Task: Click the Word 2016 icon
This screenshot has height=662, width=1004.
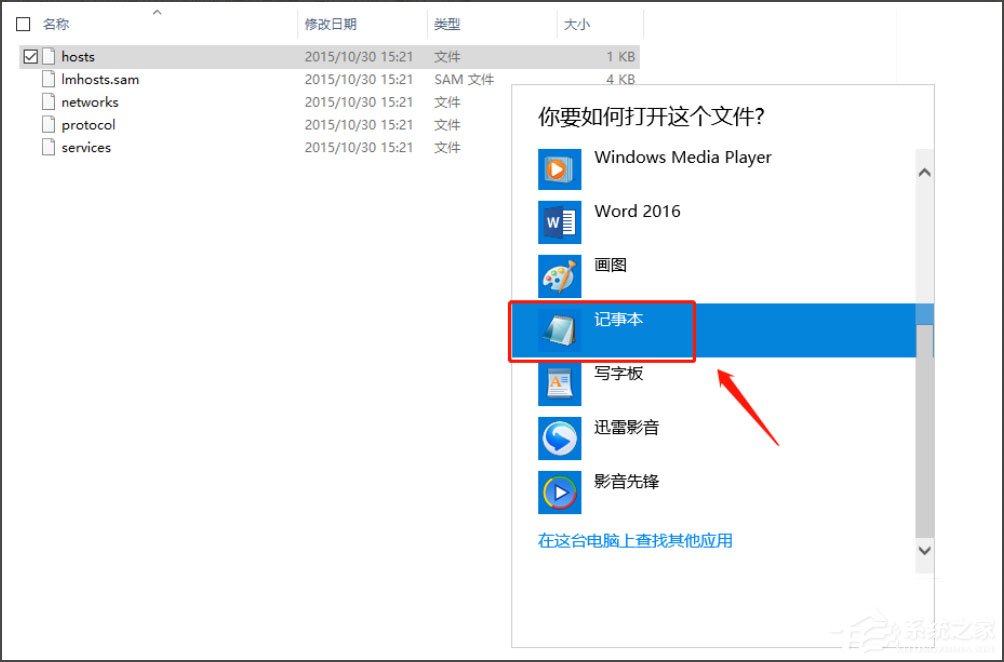Action: coord(559,222)
